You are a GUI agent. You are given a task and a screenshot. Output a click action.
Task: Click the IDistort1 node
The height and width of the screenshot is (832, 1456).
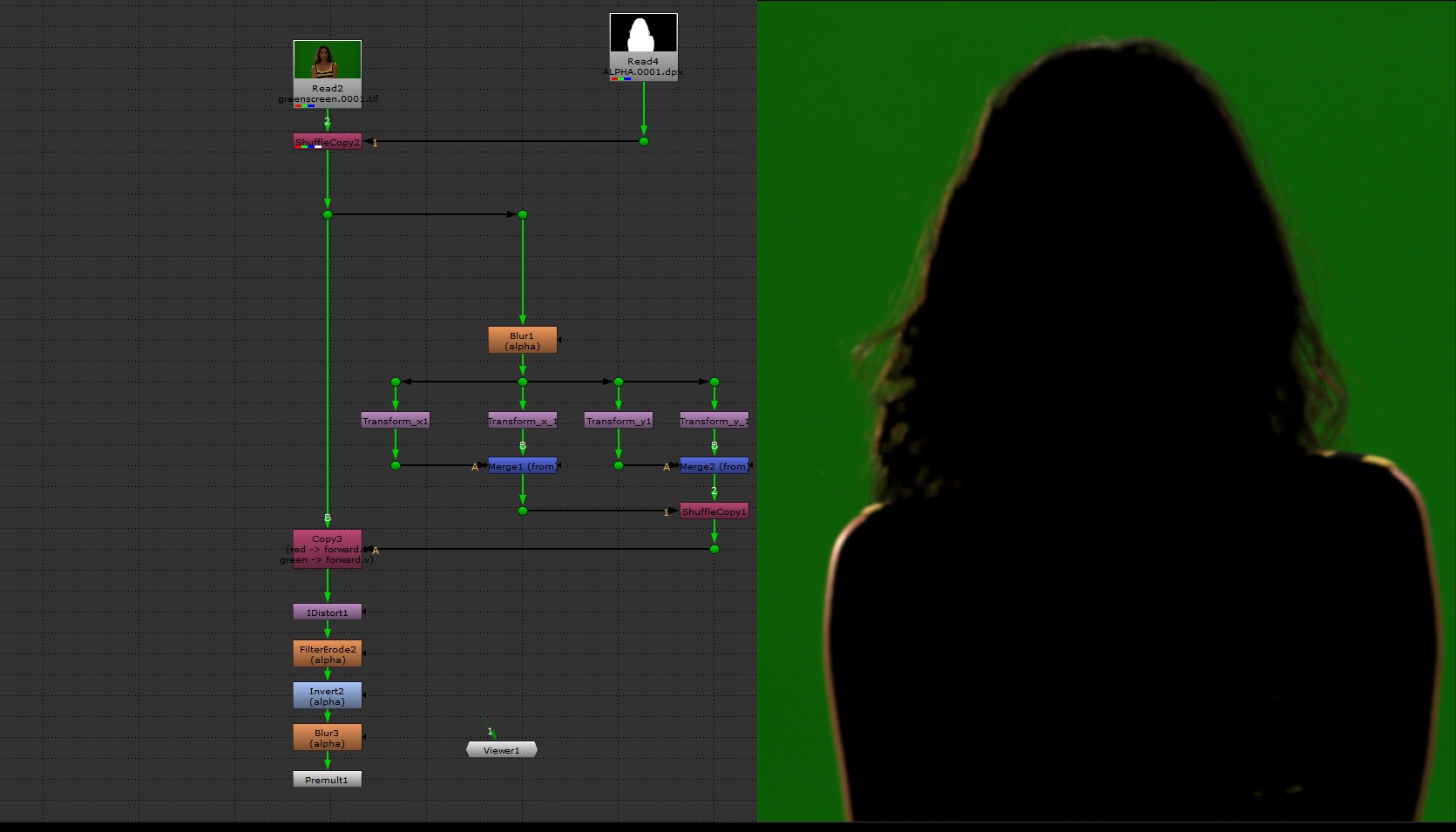tap(327, 612)
